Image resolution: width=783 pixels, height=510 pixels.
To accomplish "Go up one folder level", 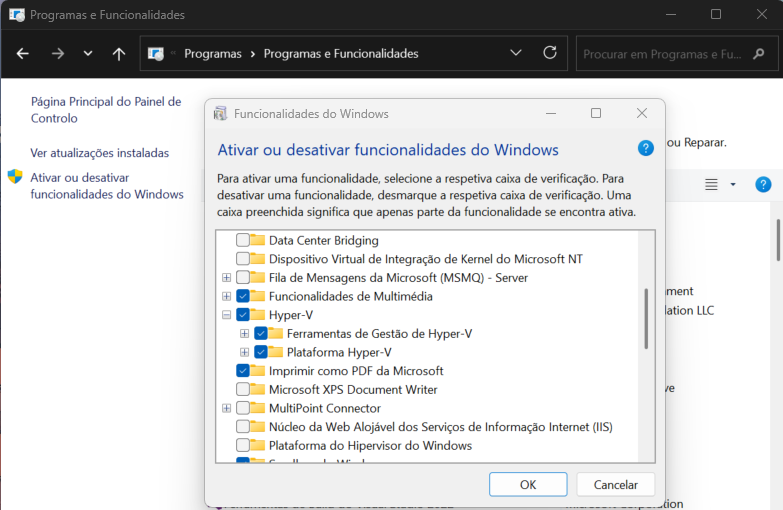I will (x=119, y=53).
